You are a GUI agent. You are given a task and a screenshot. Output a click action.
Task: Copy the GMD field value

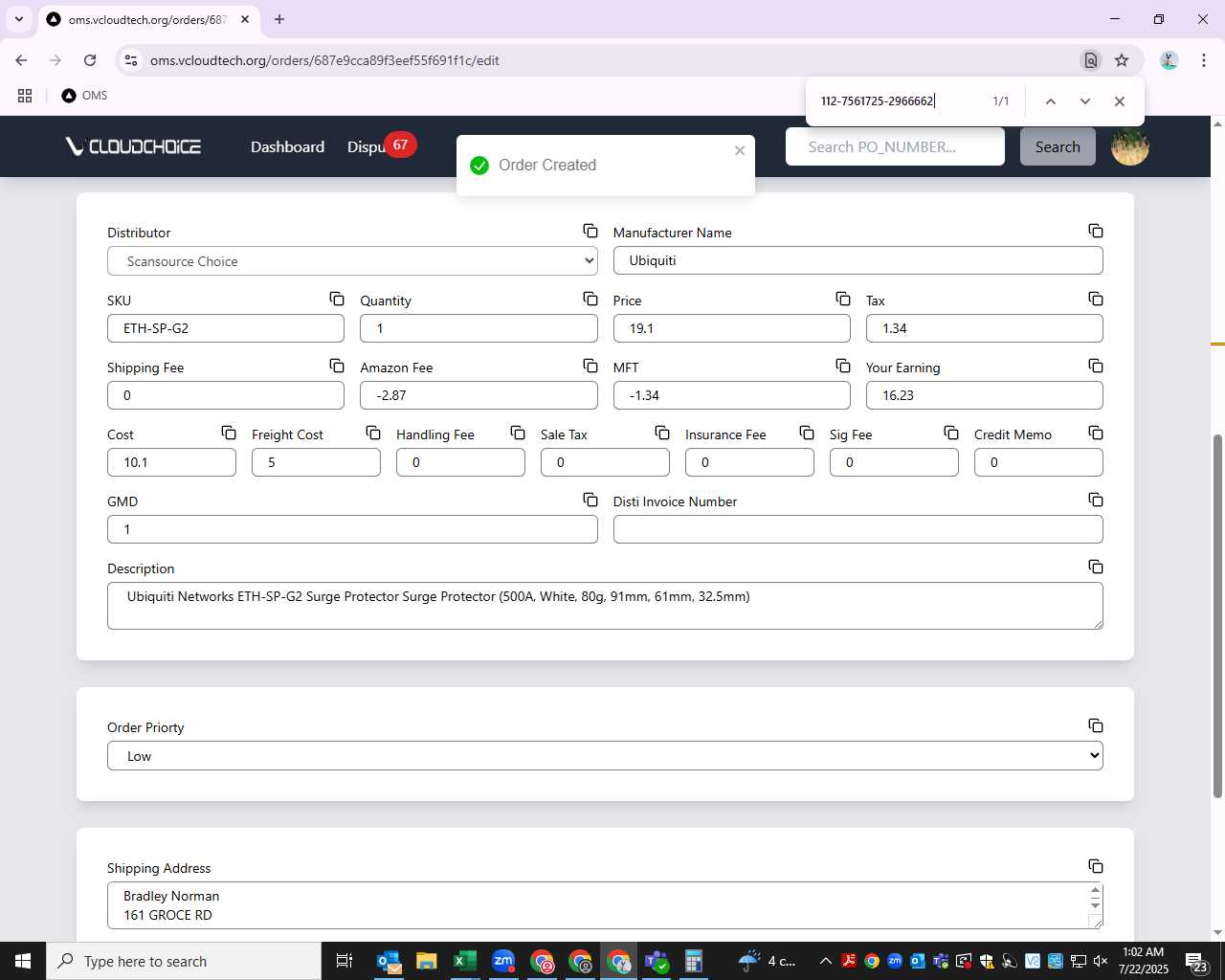590,500
